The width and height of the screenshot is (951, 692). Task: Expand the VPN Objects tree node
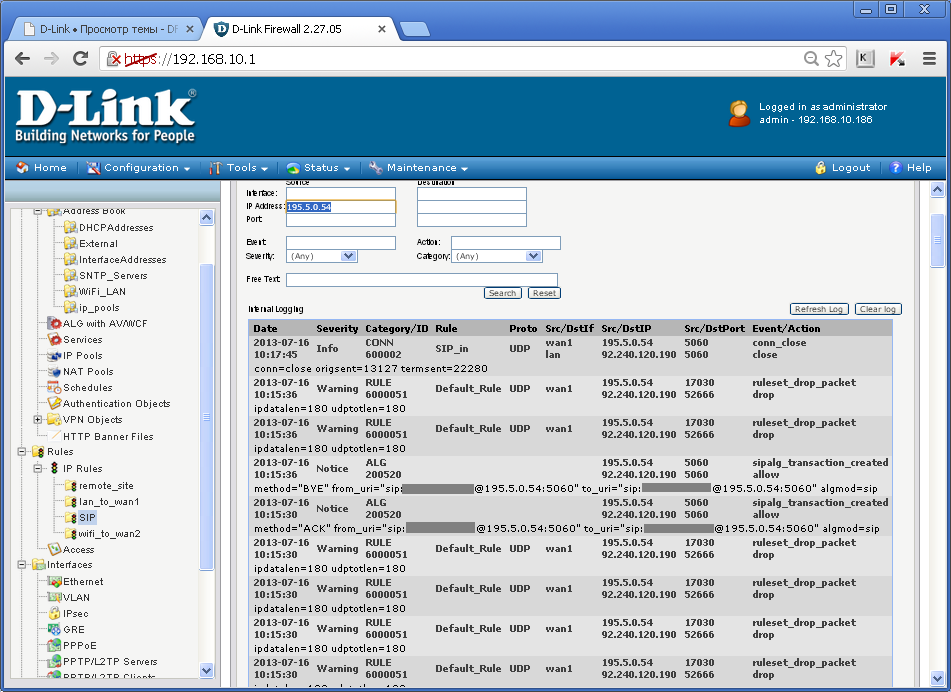coord(39,420)
